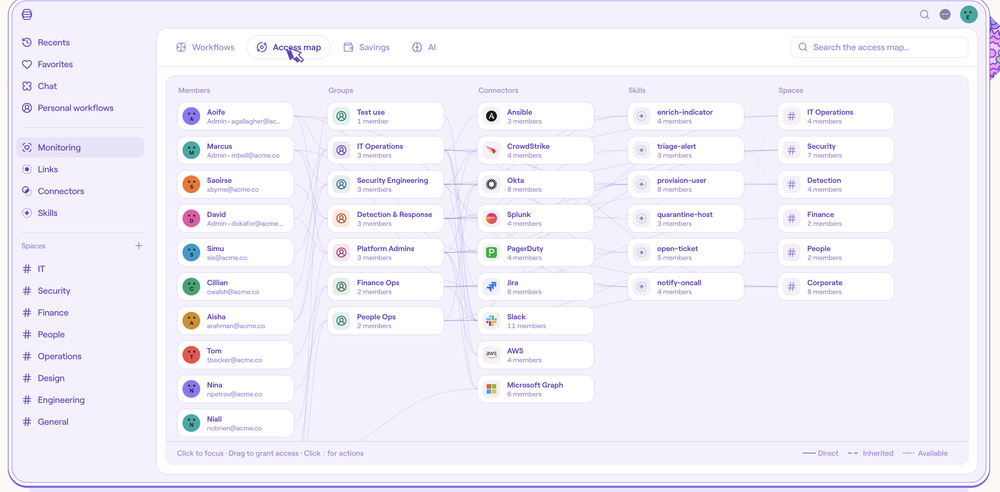
Task: Add a new space with plus icon
Action: (x=138, y=246)
